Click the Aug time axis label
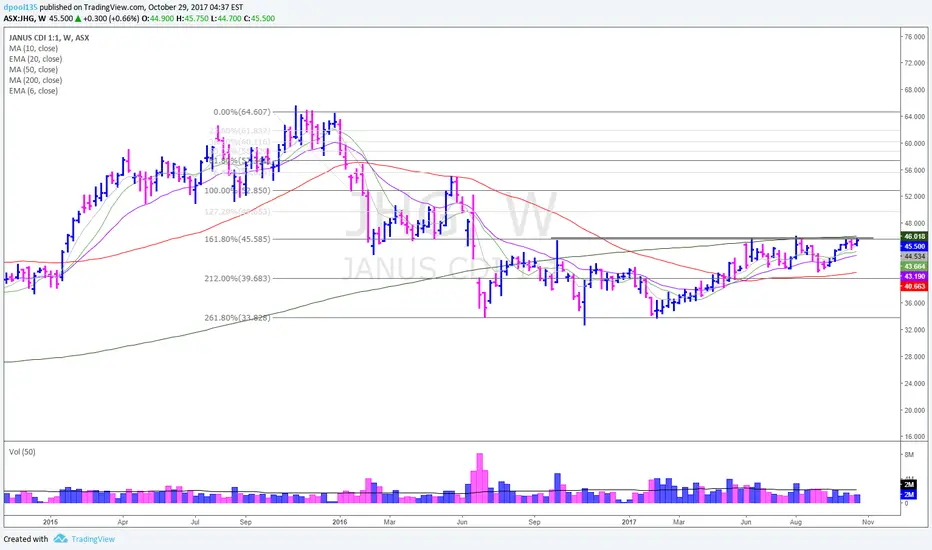The width and height of the screenshot is (932, 550). pos(796,523)
